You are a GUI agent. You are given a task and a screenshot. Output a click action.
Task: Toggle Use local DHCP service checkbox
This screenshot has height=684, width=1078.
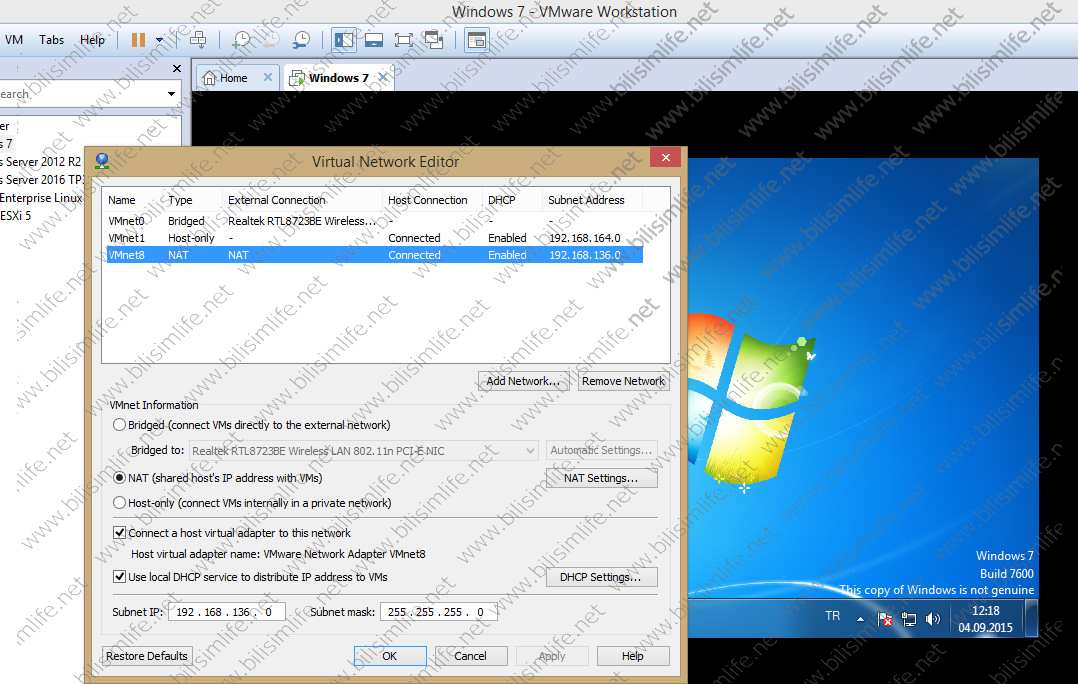point(120,577)
